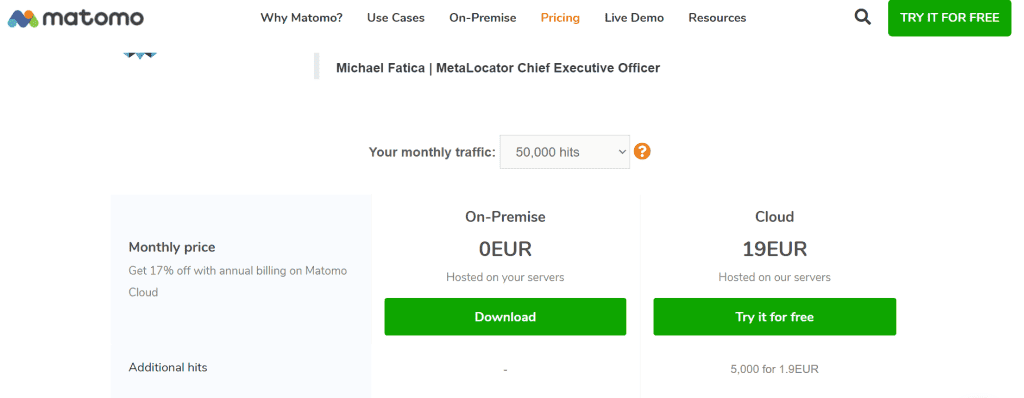Screen dimensions: 1024x398
Task: Open the Live Demo page
Action: click(x=634, y=18)
